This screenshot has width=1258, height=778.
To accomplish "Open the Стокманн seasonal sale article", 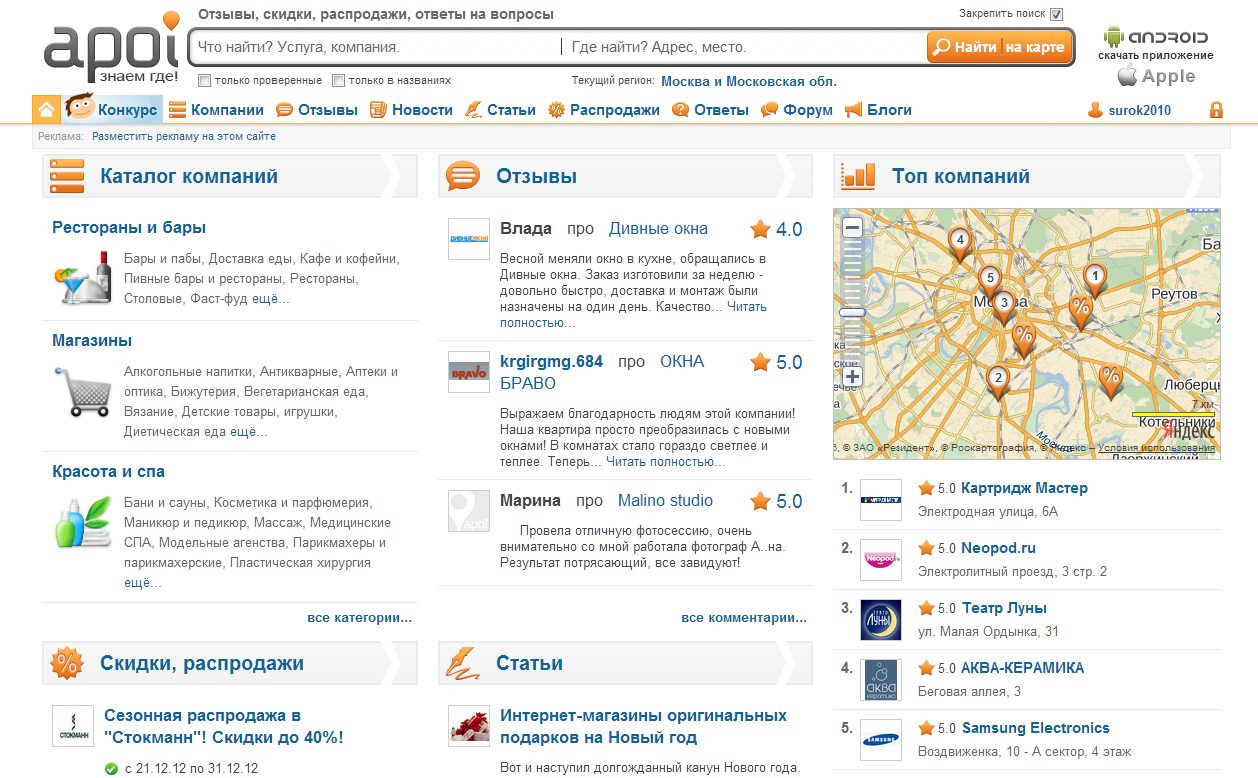I will point(224,727).
